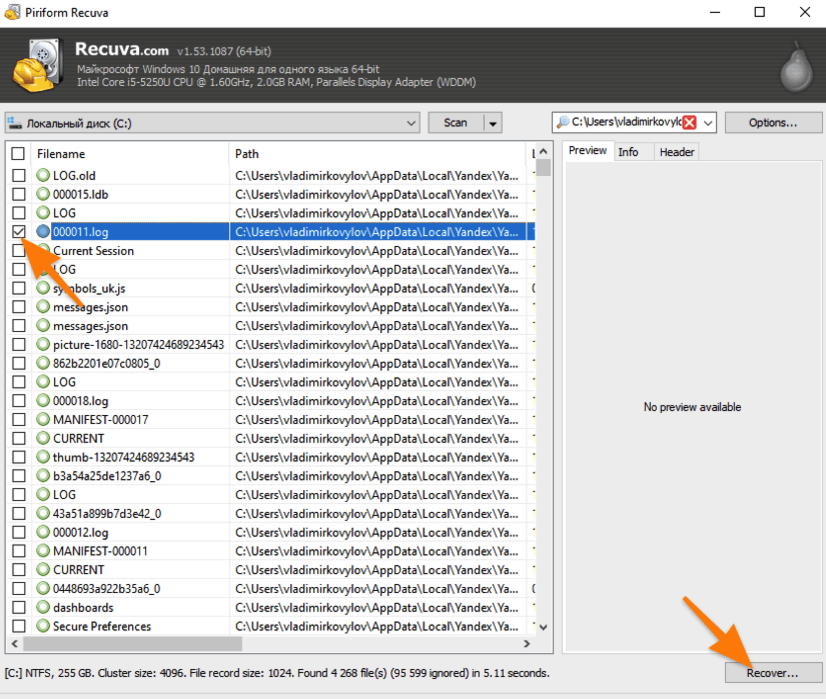Viewport: 826px width, 699px height.
Task: Check the box for MANIFEST-000017
Action: tap(18, 419)
